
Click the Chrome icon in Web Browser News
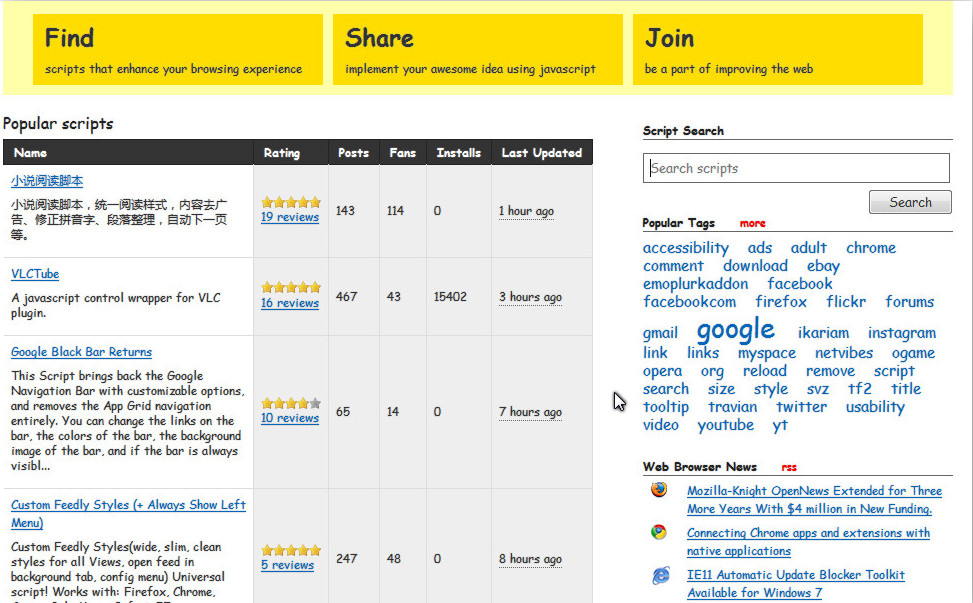(x=659, y=533)
